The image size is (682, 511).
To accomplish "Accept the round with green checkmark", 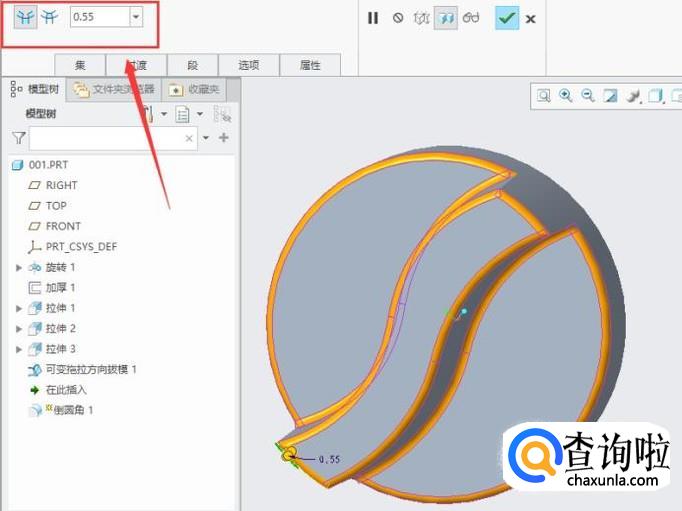I will (507, 19).
